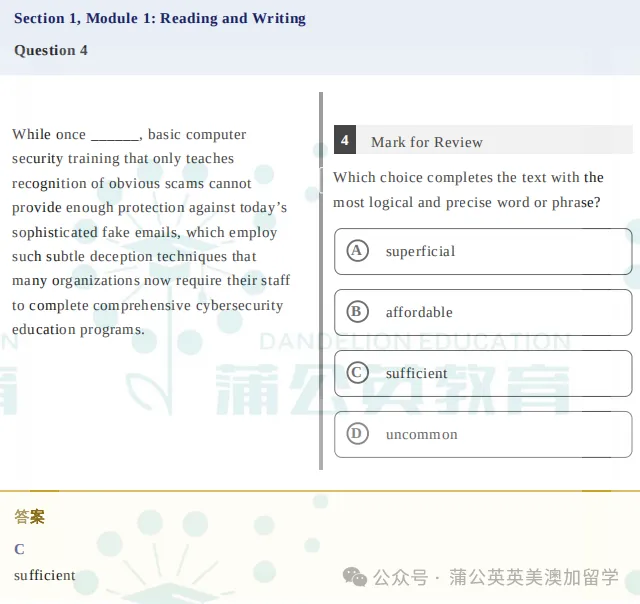Click the 答案 answer heading
The image size is (640, 604).
click(x=29, y=517)
